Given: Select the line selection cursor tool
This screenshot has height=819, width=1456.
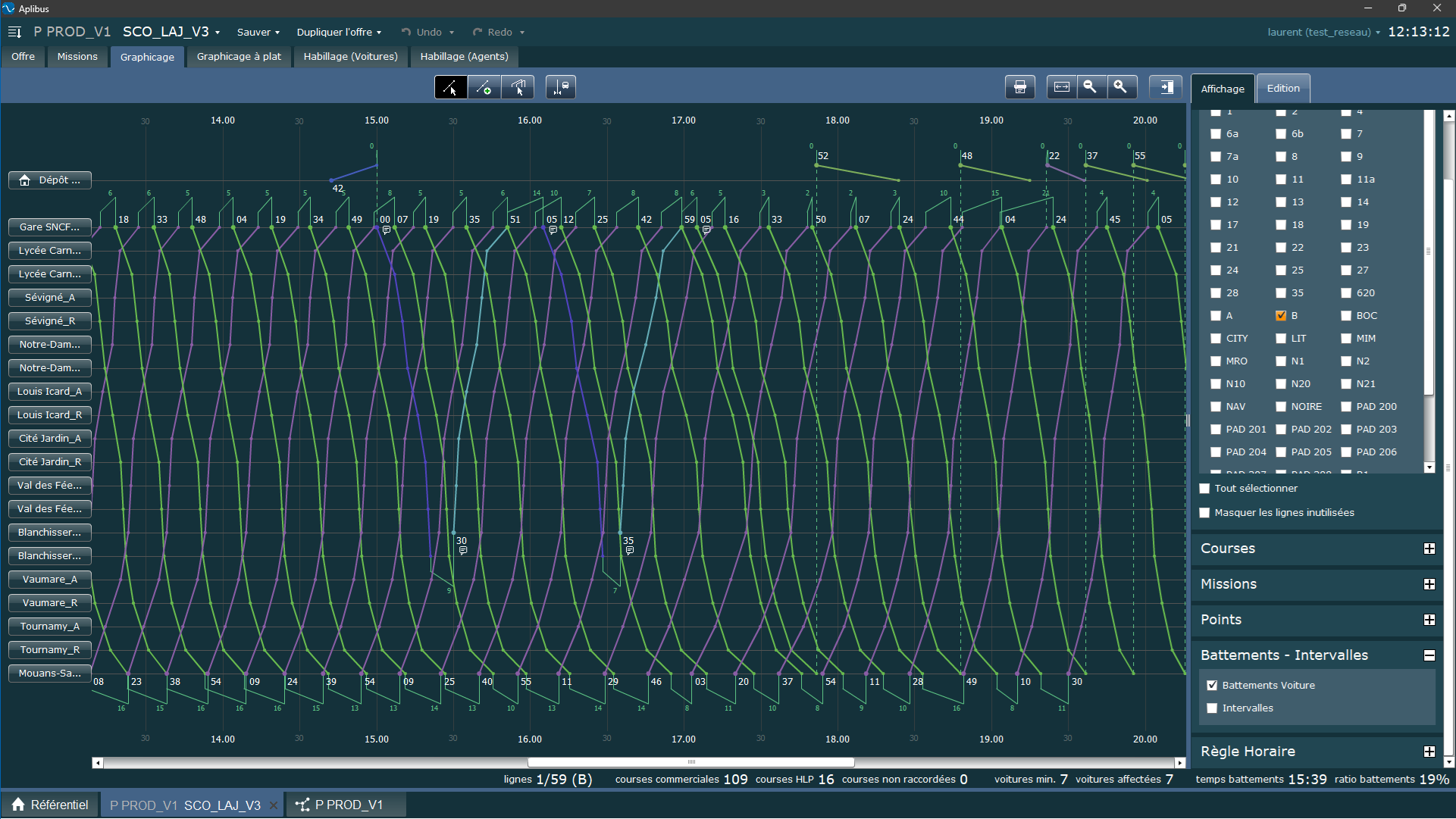Looking at the screenshot, I should coord(450,88).
